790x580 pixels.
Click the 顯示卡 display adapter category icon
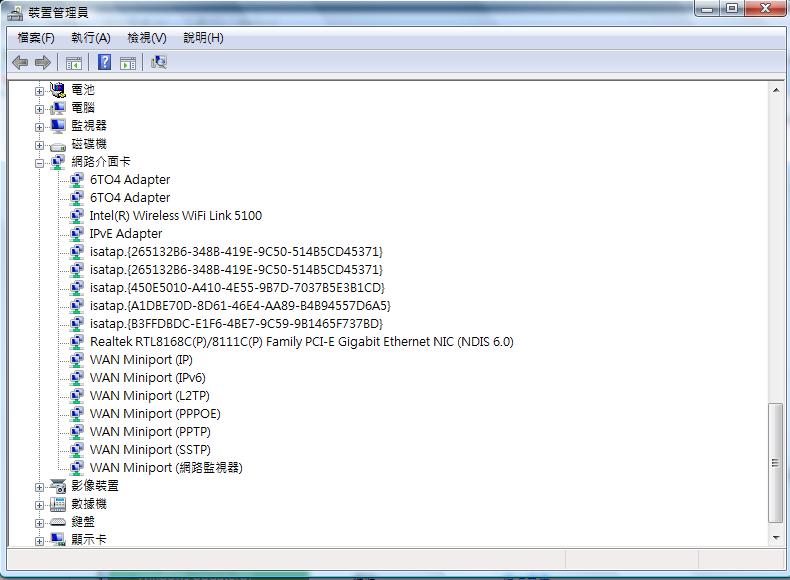point(58,539)
